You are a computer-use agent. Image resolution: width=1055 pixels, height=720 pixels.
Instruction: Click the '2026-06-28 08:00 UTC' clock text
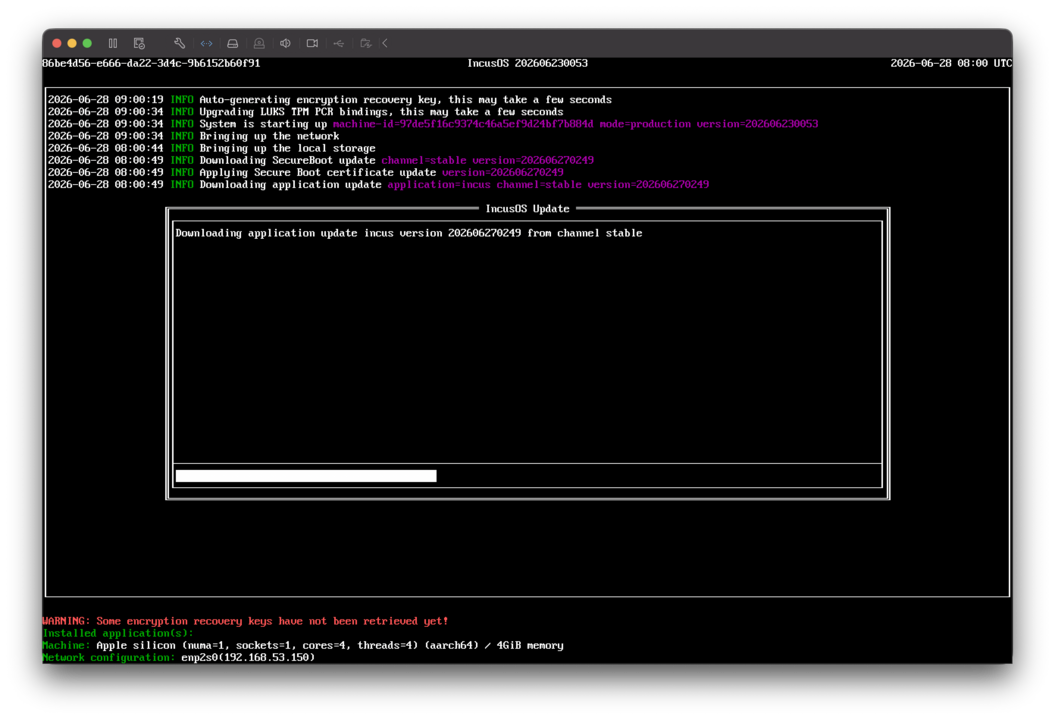point(951,63)
